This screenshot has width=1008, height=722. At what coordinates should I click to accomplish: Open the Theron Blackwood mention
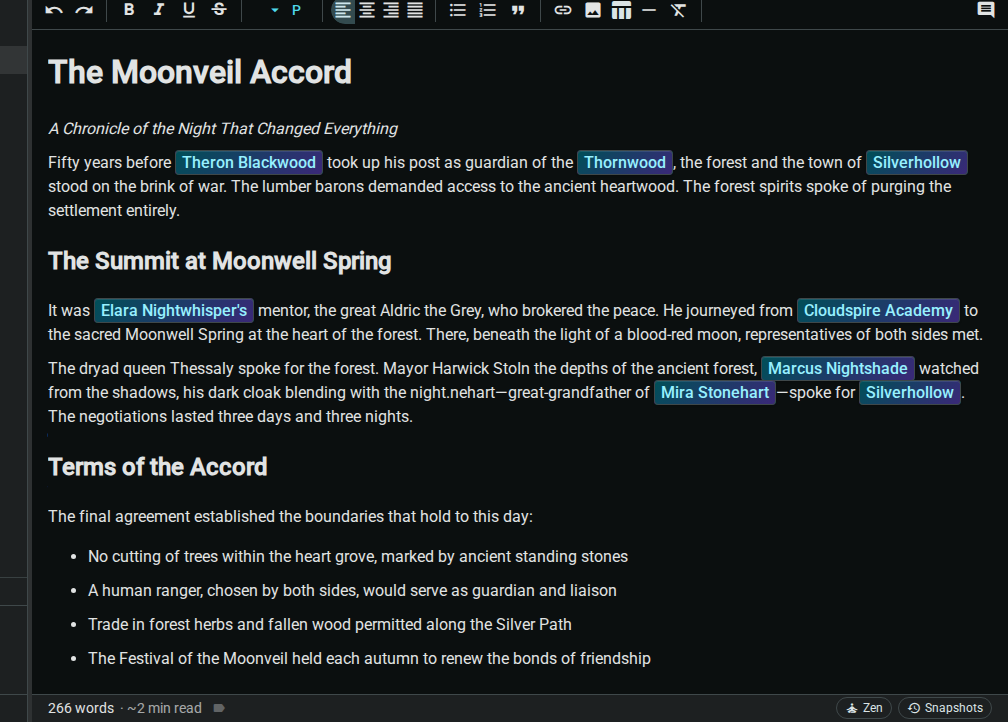coord(249,163)
